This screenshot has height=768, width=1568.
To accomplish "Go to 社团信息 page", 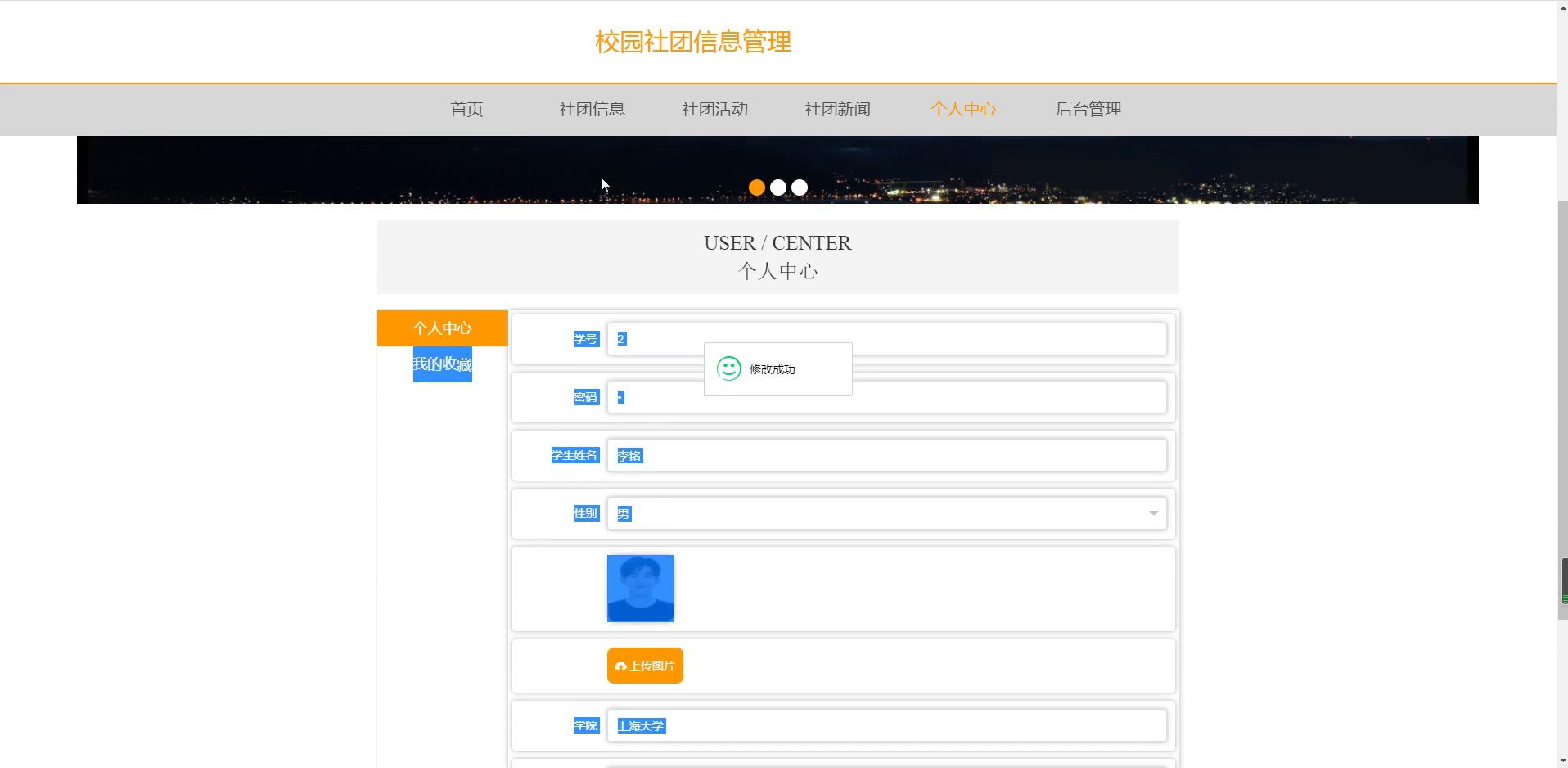I will (592, 109).
